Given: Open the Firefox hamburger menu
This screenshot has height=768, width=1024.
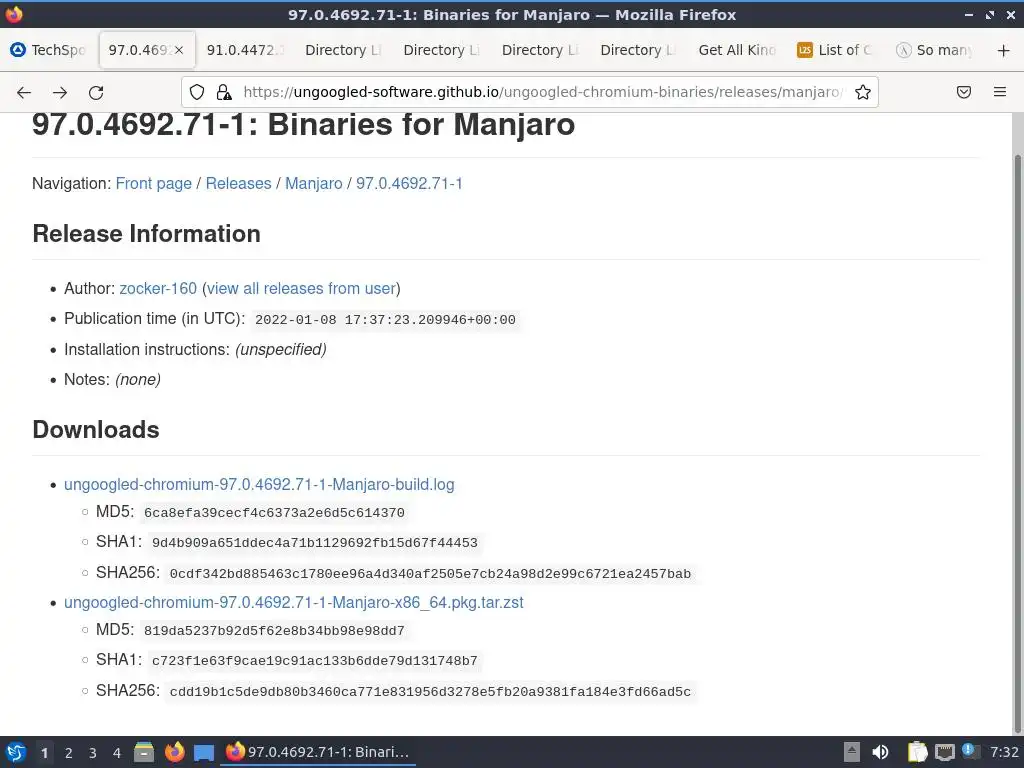Looking at the screenshot, I should [x=1000, y=92].
